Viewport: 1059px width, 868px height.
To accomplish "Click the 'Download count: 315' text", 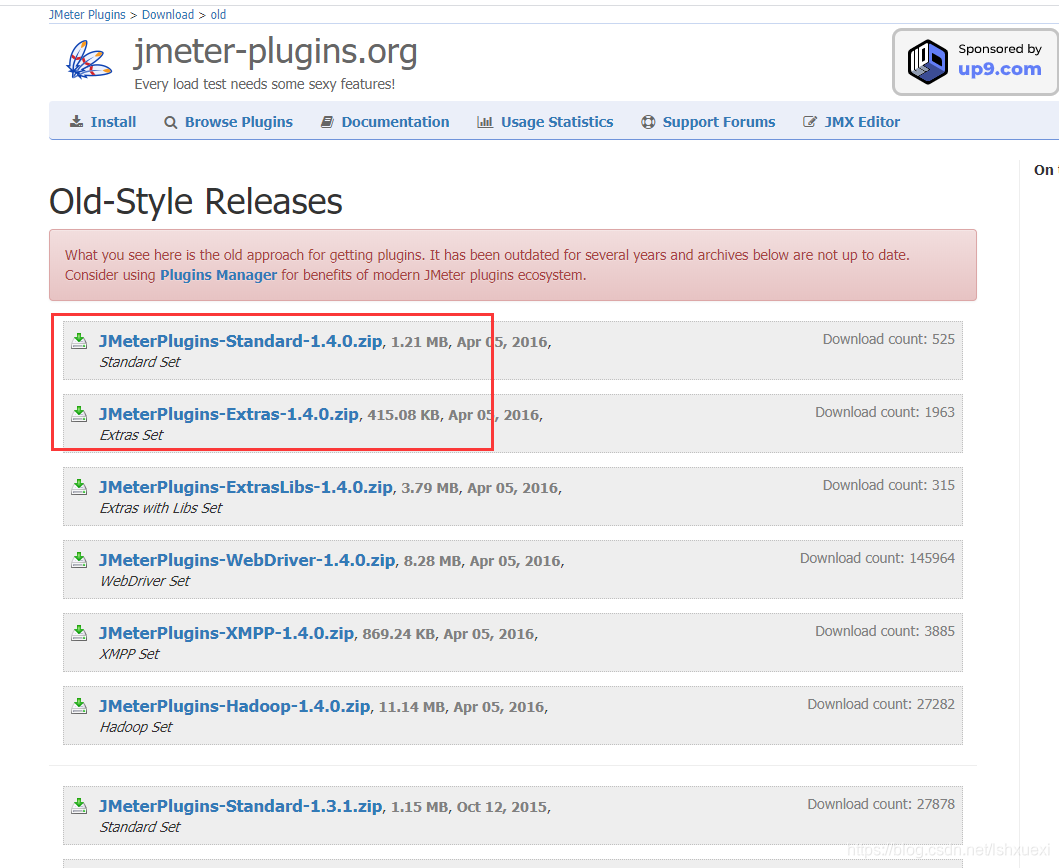I will (888, 485).
